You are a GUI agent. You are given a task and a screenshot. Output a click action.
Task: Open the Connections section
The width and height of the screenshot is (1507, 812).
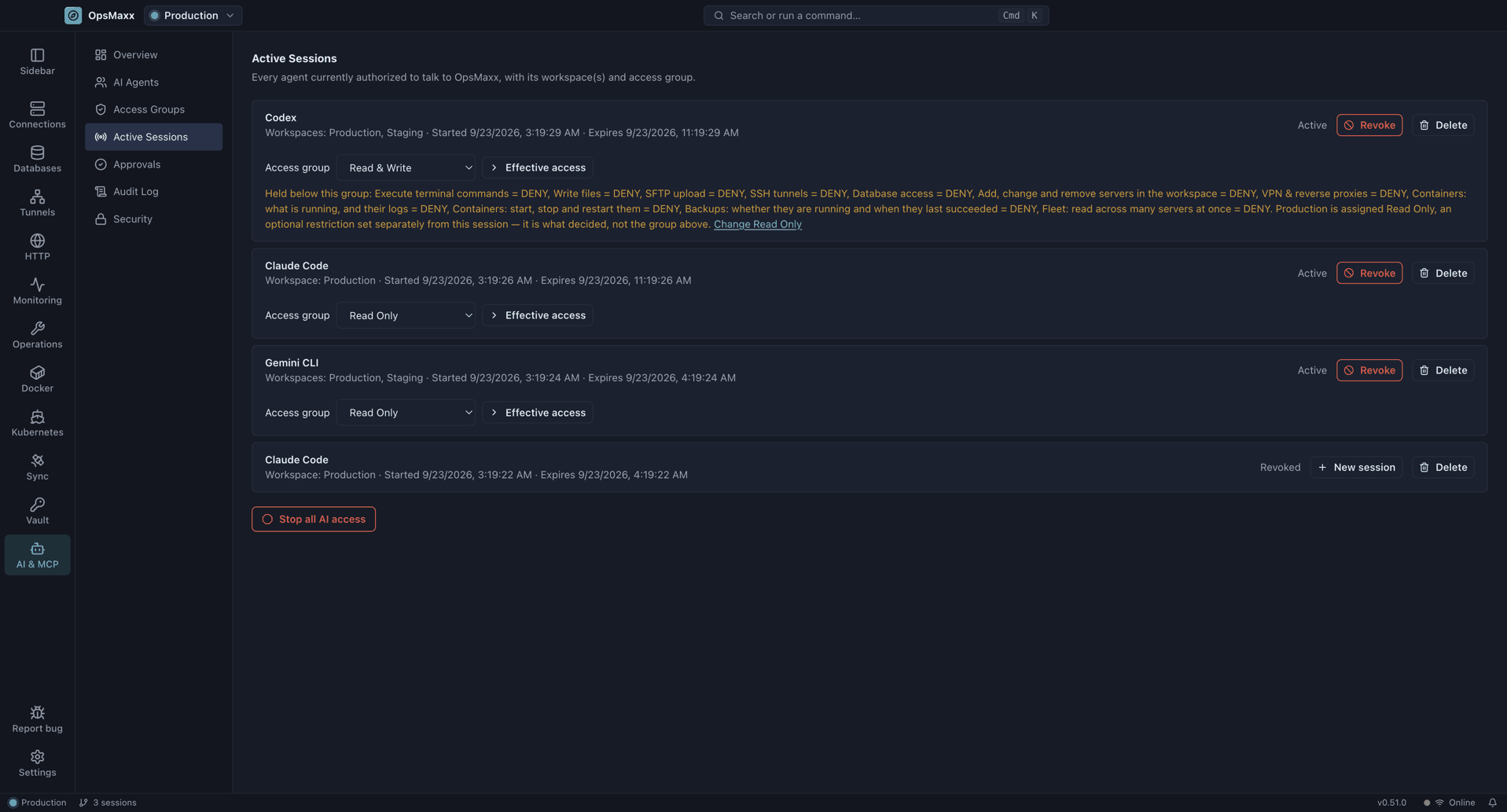[37, 115]
